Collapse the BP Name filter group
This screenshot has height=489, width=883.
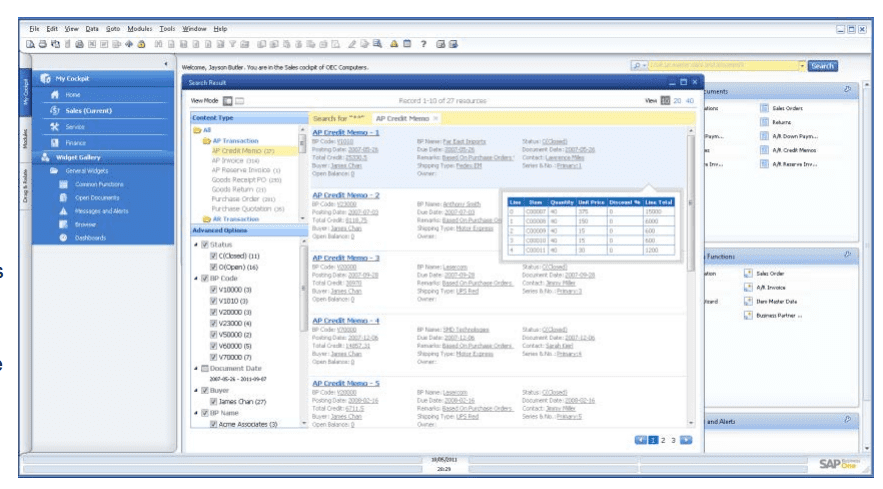196,413
